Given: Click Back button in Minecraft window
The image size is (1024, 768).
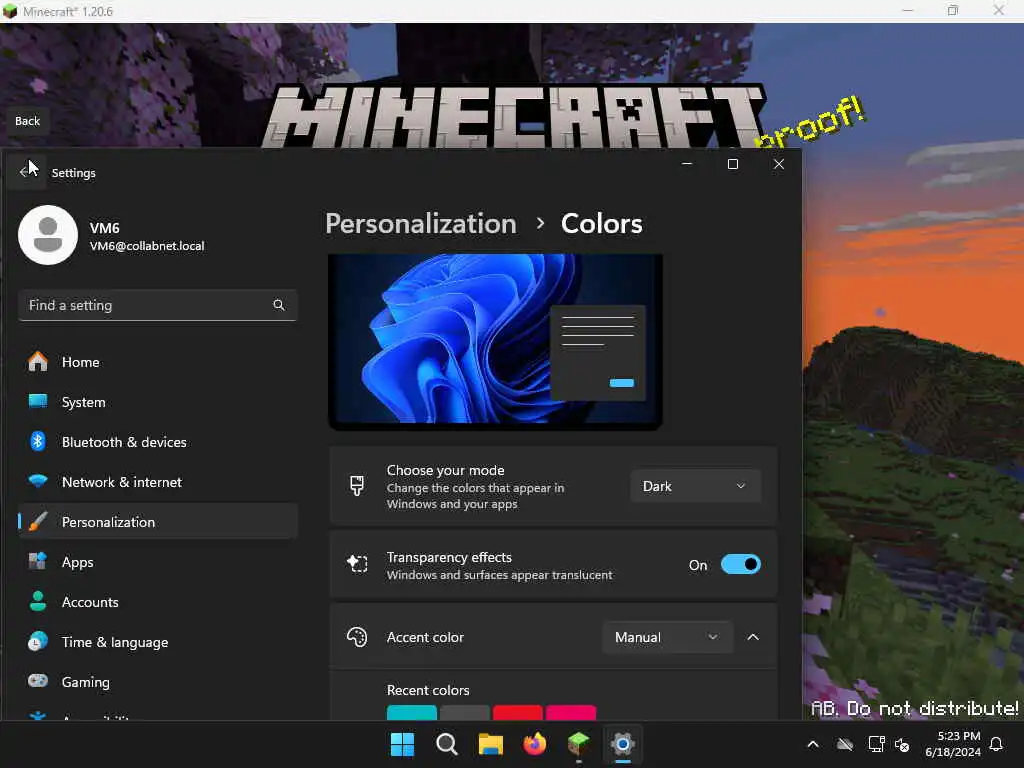Looking at the screenshot, I should pyautogui.click(x=27, y=121).
